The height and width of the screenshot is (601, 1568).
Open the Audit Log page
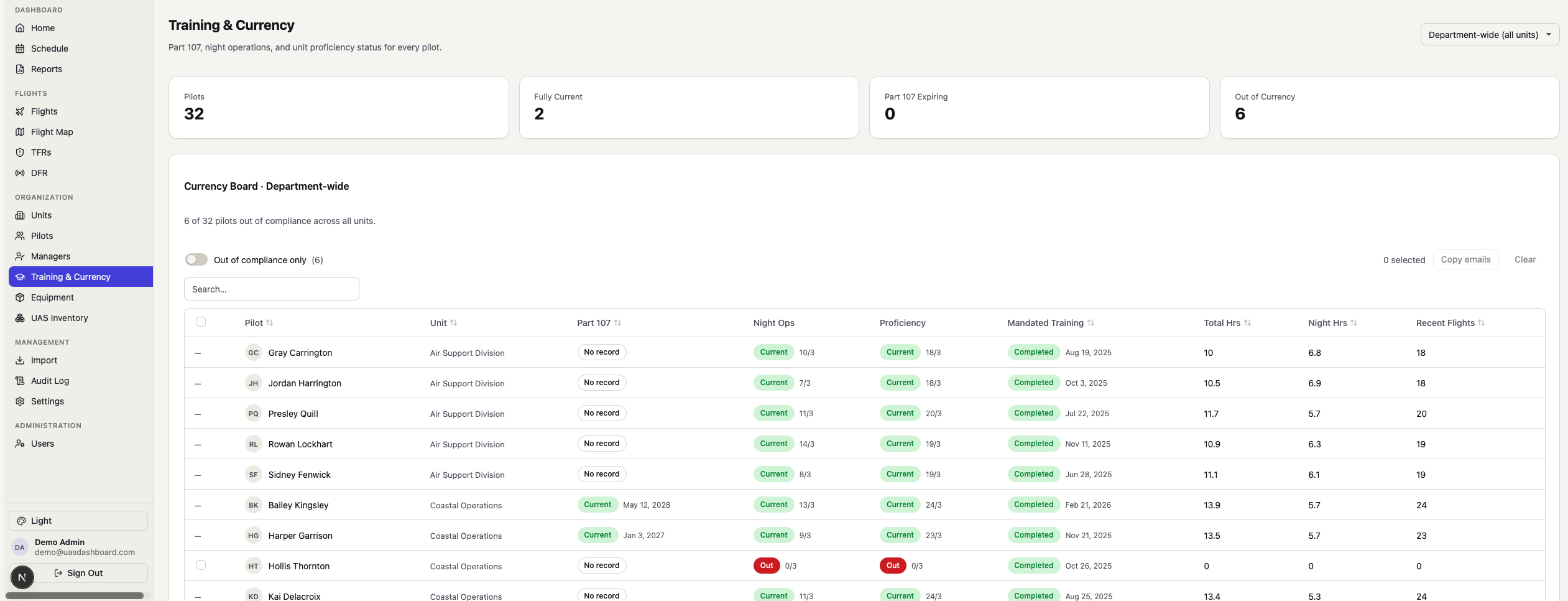coord(81,381)
